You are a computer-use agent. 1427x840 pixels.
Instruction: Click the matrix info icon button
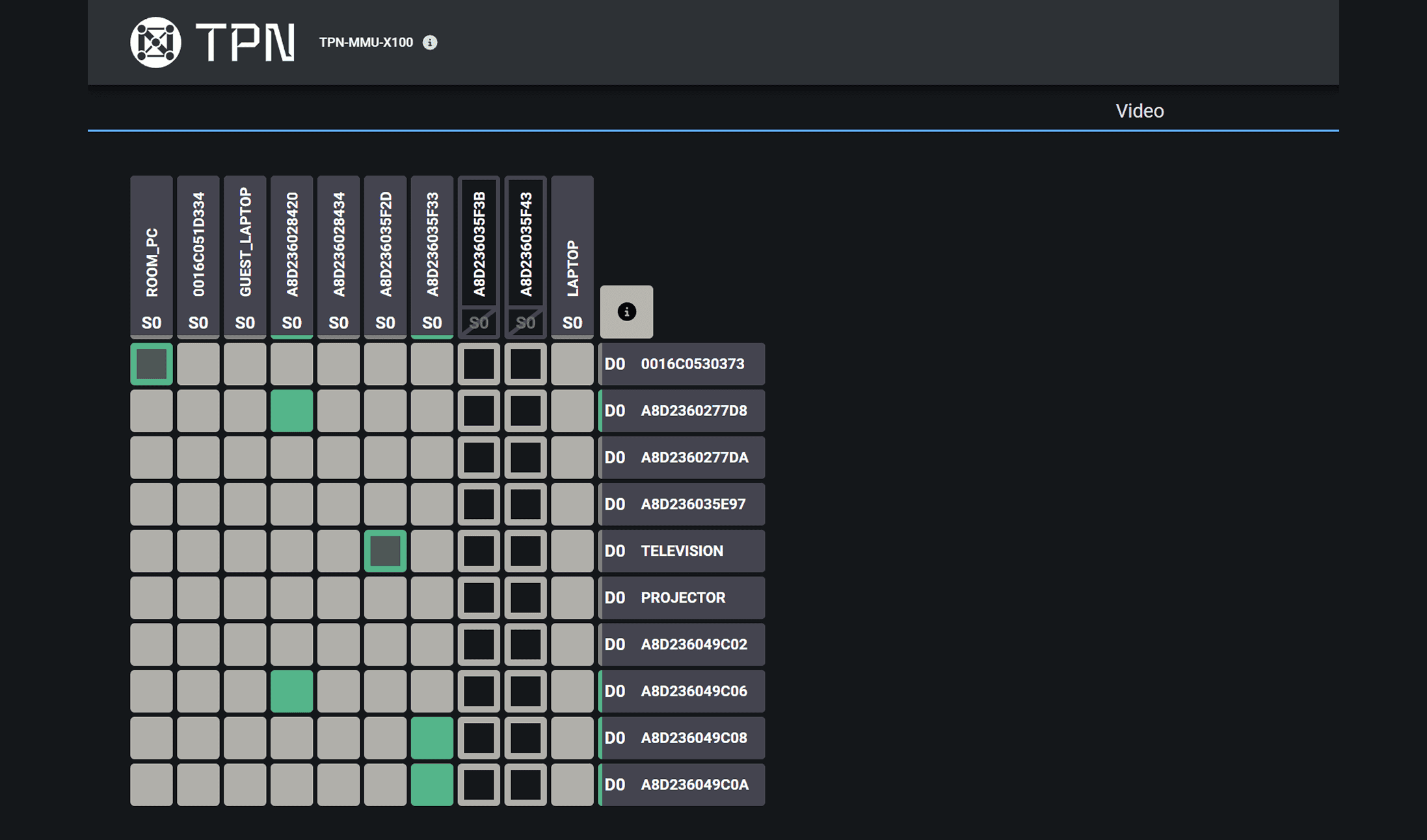pyautogui.click(x=626, y=311)
